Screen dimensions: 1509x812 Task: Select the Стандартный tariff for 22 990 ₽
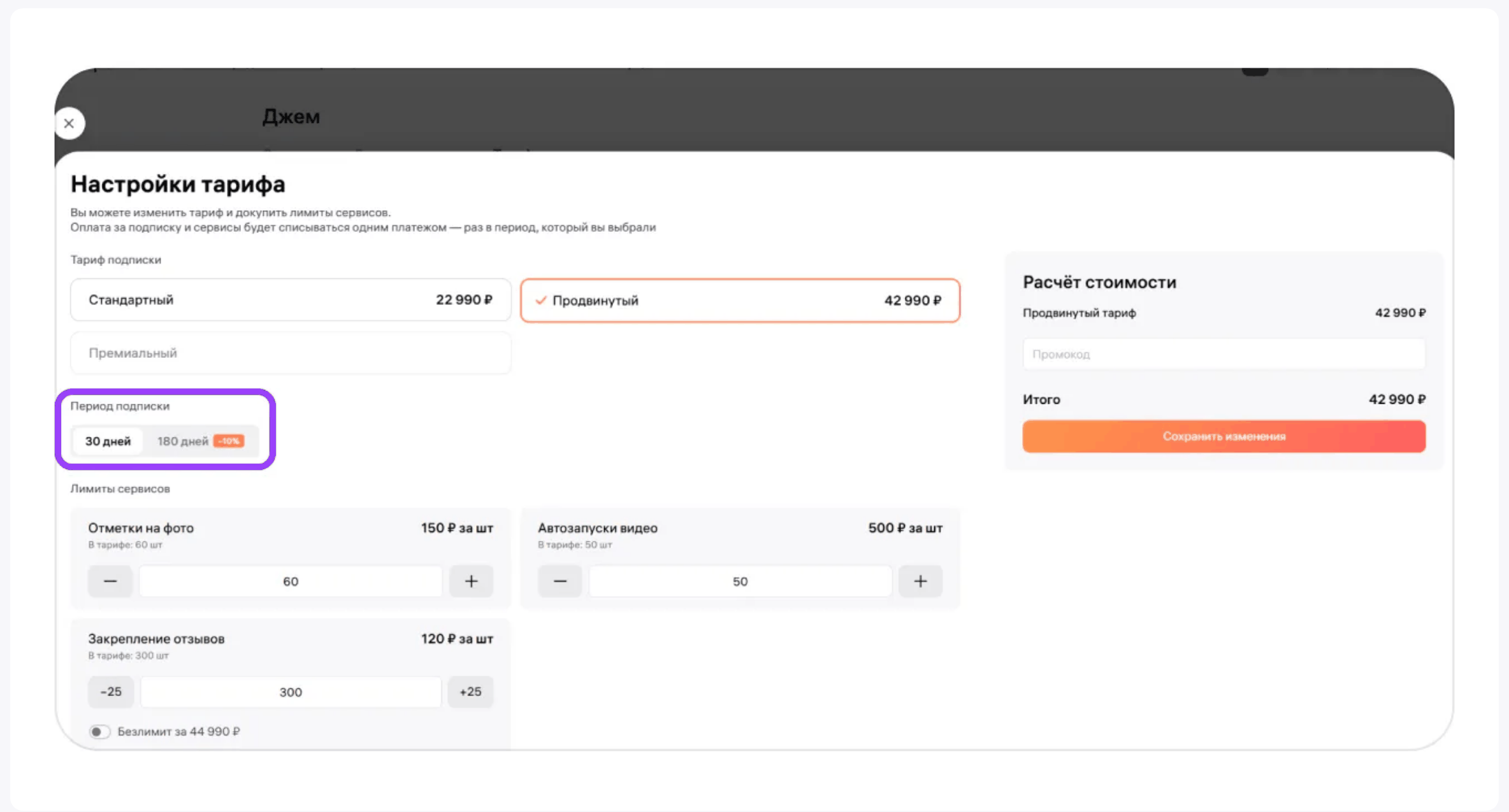291,300
